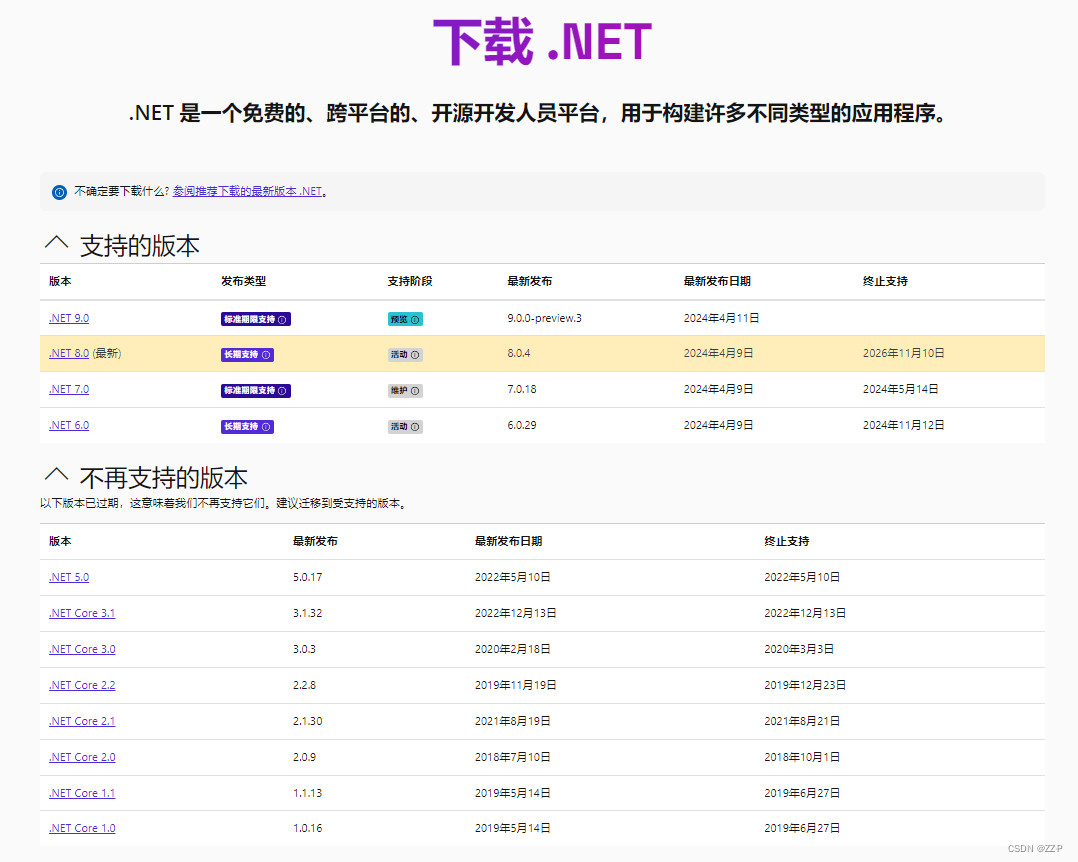Open the .NET 6.0 download link

pos(69,426)
